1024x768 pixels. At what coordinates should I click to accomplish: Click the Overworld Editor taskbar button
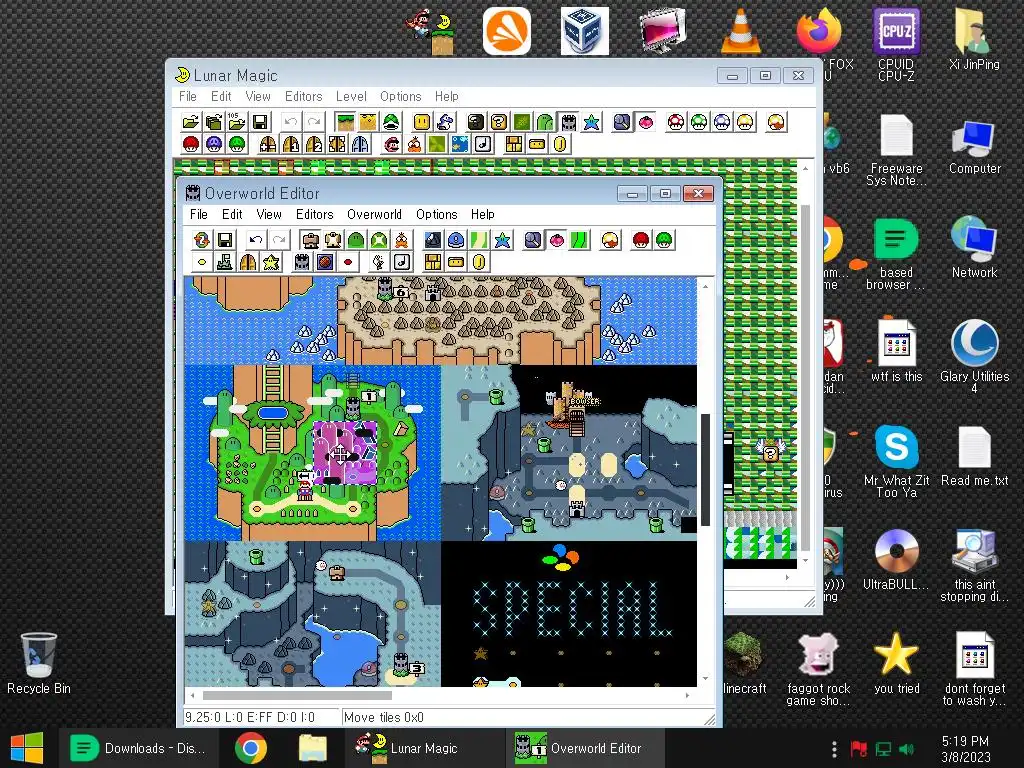(x=583, y=748)
